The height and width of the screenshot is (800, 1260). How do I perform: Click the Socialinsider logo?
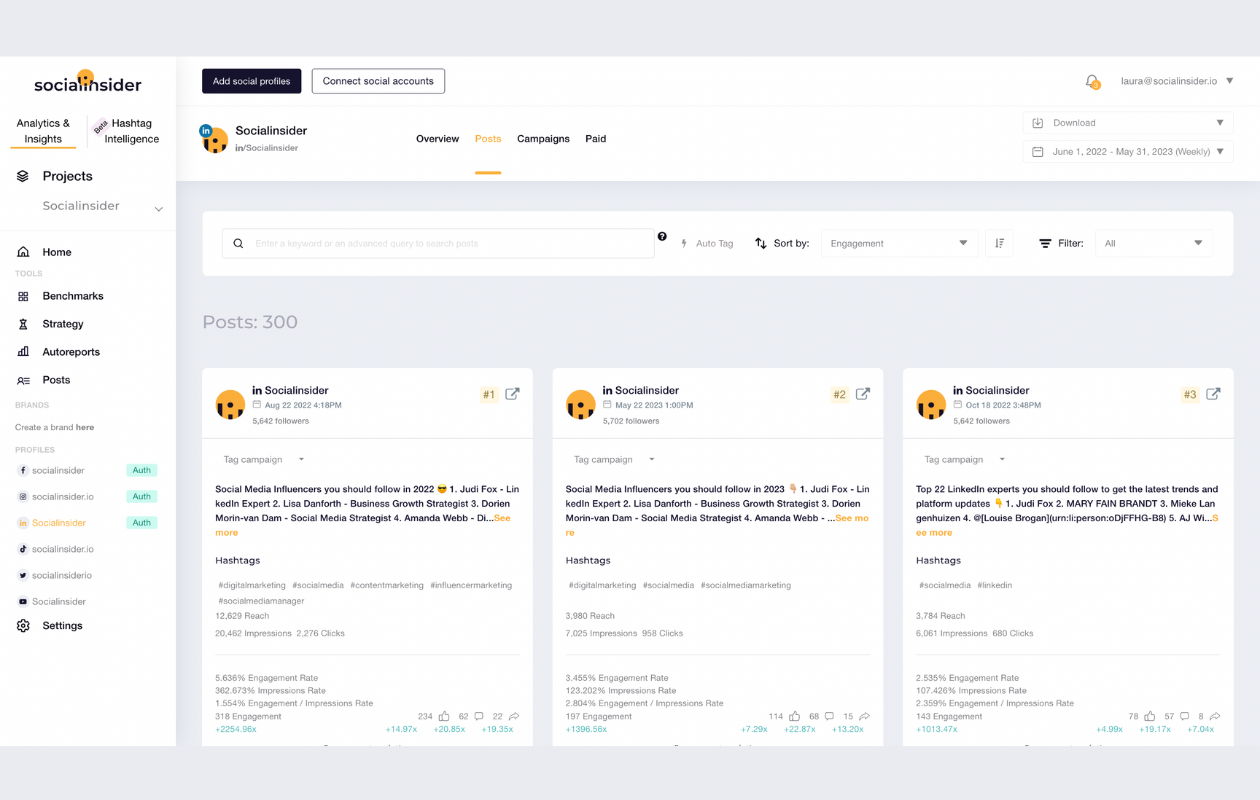click(88, 83)
